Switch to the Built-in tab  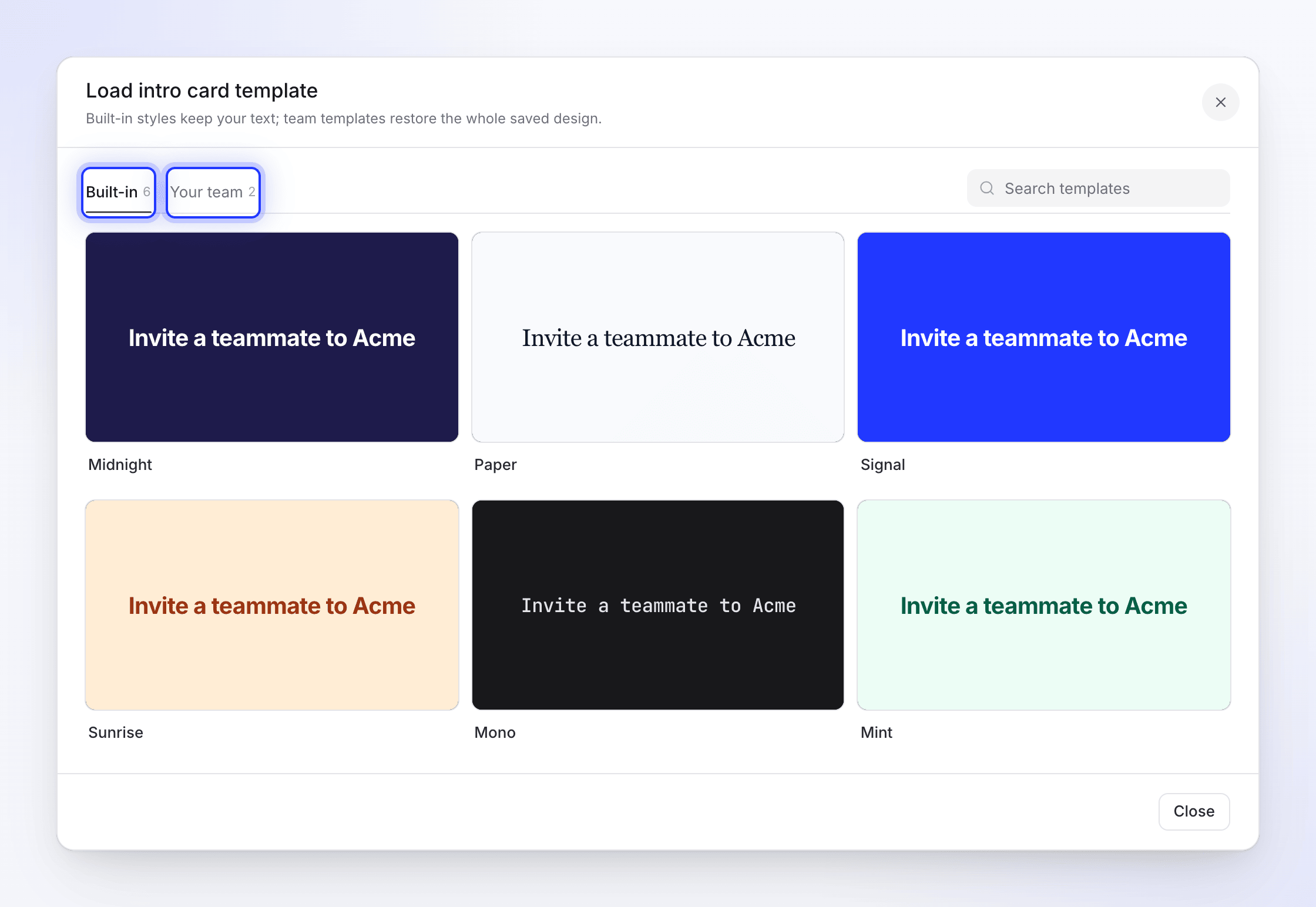tap(119, 192)
